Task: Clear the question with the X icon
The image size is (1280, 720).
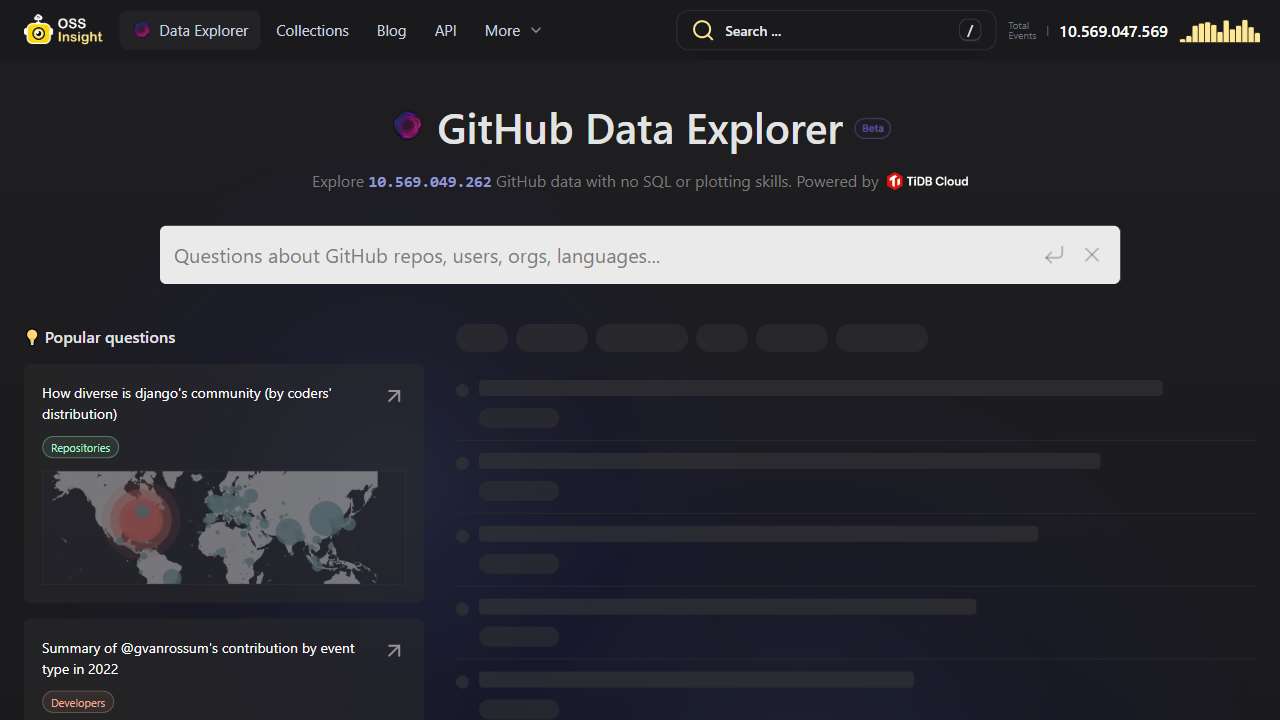Action: [1092, 255]
